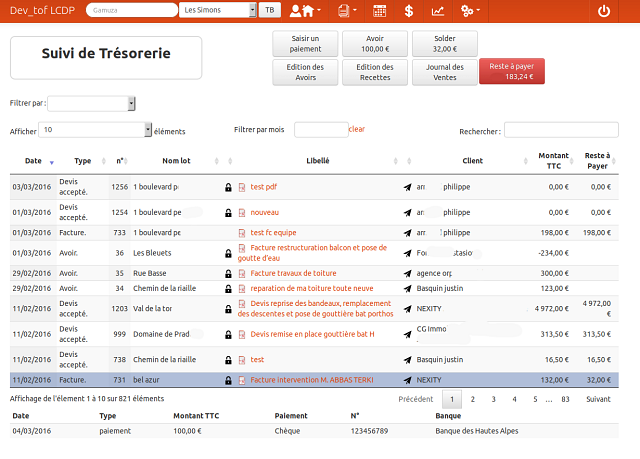Open the 'Filtrer par' dropdown
Screen dimensions: 640x459
pyautogui.click(x=91, y=103)
